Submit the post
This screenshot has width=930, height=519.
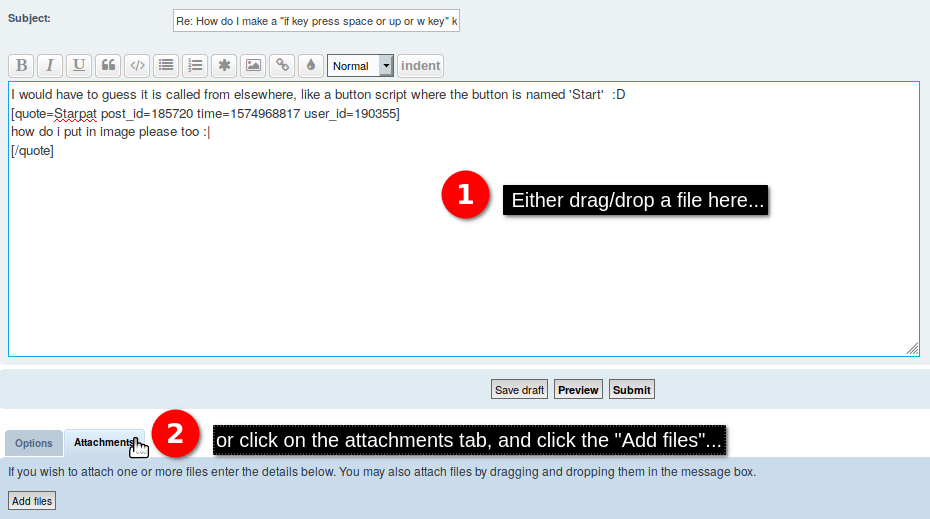(631, 390)
